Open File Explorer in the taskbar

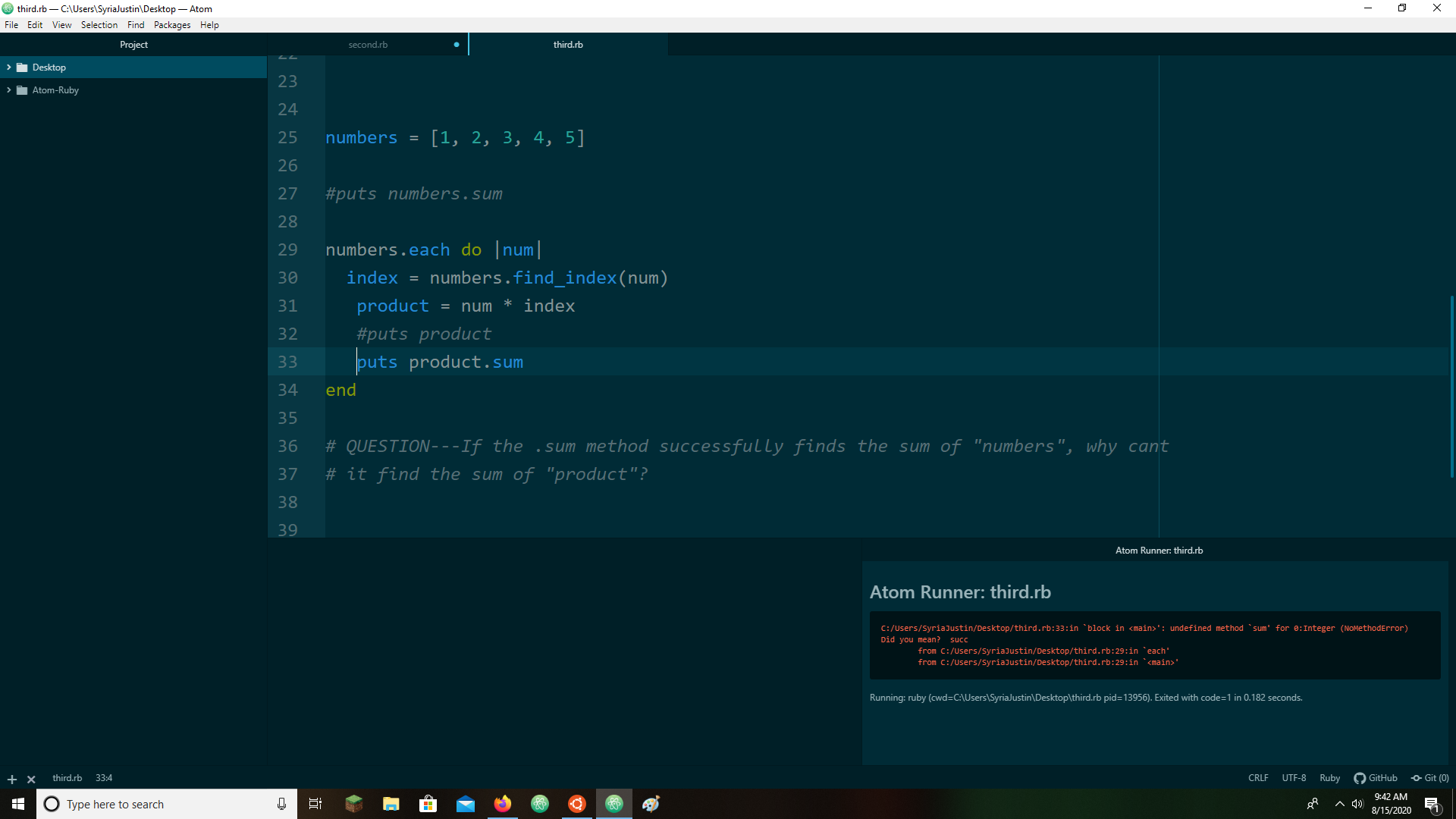coord(391,804)
